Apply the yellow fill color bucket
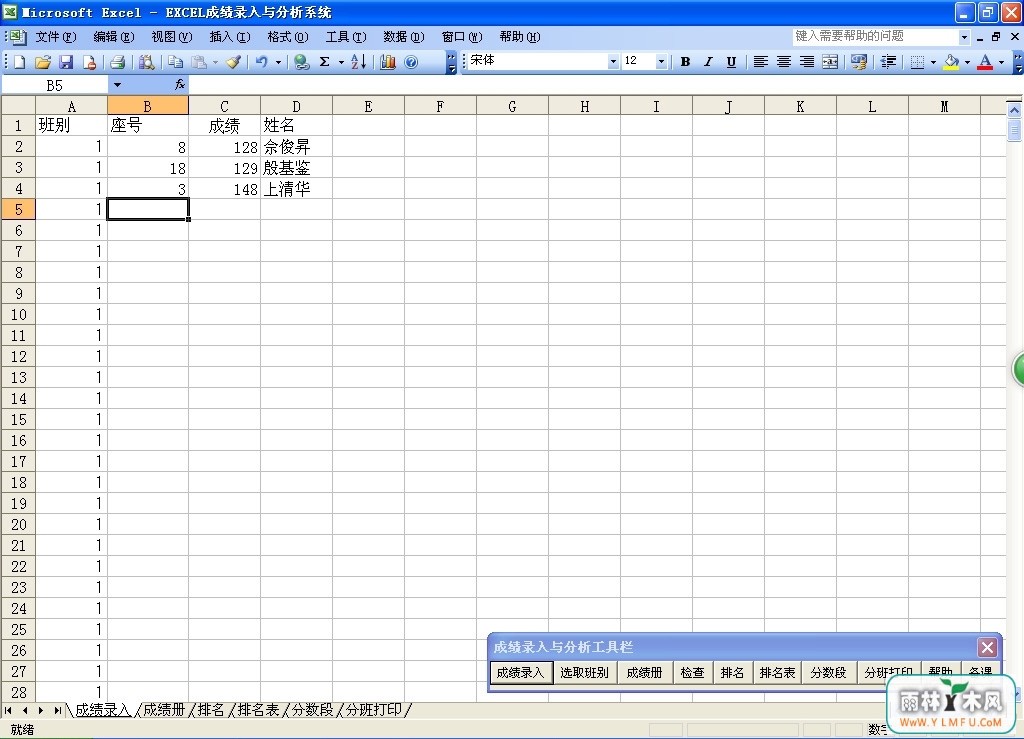Image resolution: width=1024 pixels, height=739 pixels. tap(952, 62)
